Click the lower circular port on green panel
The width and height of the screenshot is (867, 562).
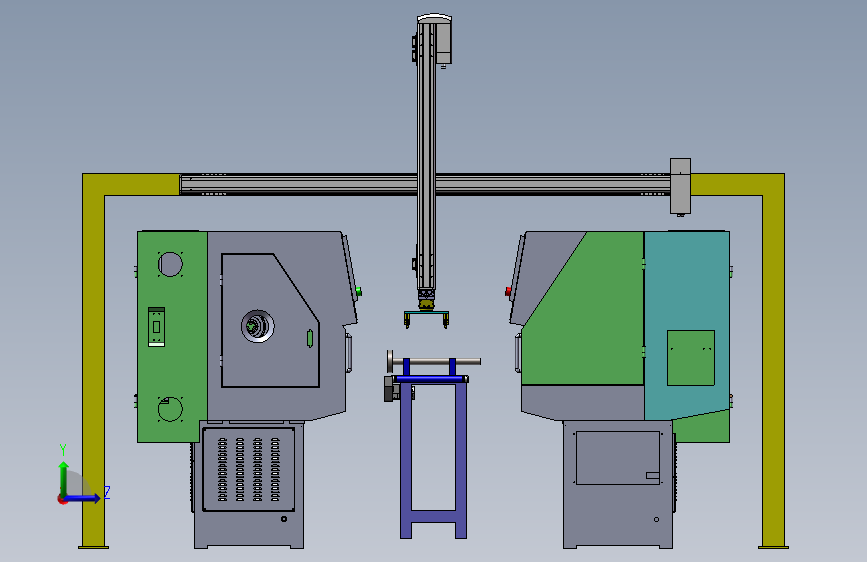(170, 409)
